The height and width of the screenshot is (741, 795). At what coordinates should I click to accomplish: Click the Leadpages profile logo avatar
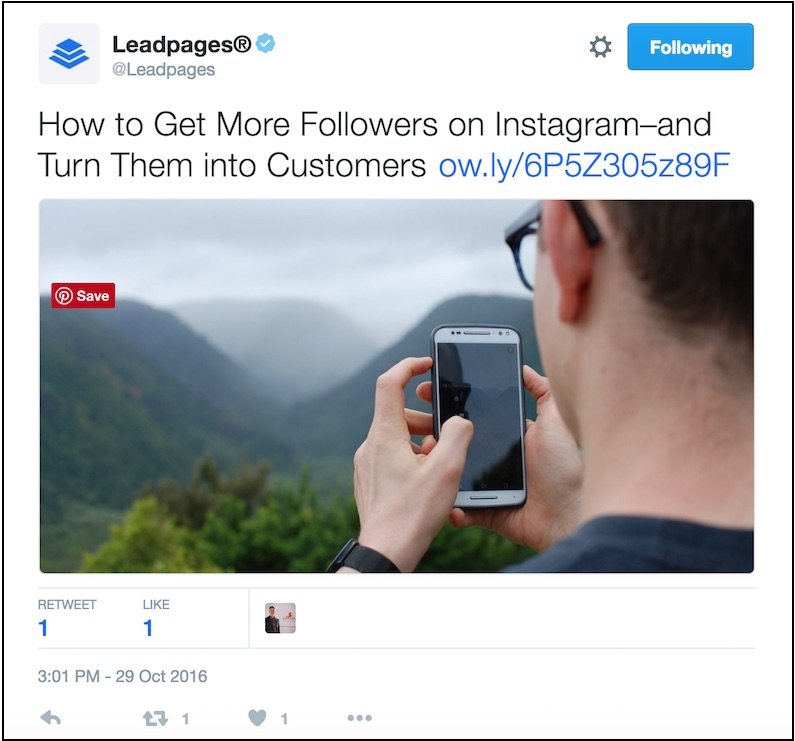69,54
